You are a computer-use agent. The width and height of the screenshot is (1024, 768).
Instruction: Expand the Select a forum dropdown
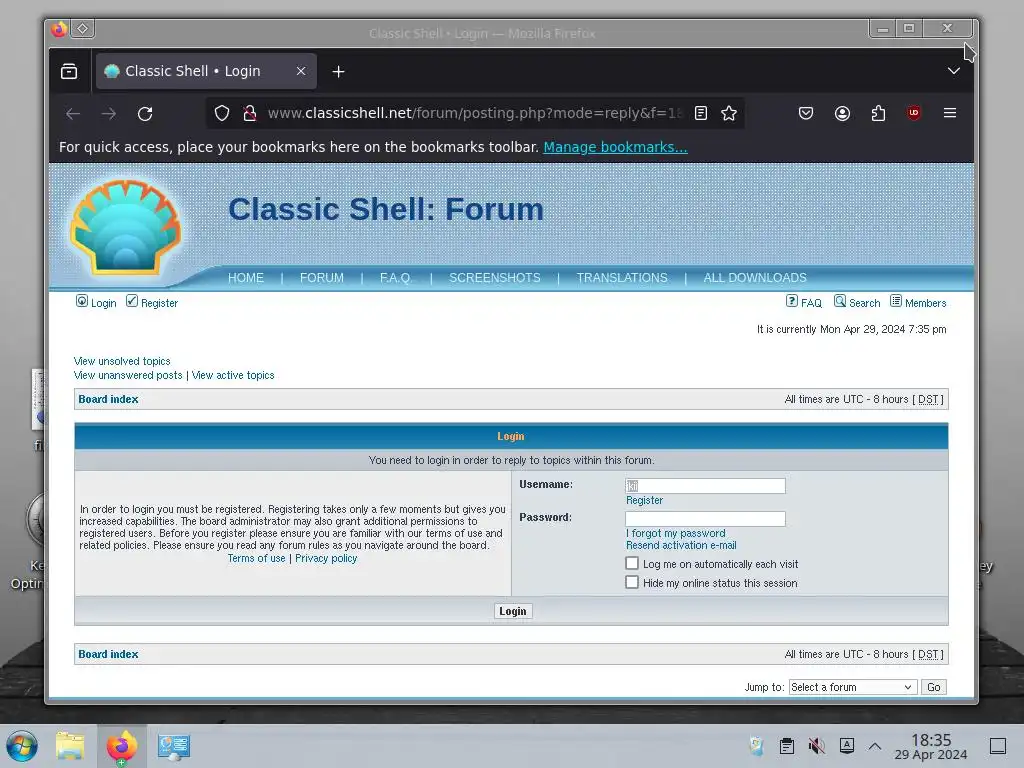point(852,687)
